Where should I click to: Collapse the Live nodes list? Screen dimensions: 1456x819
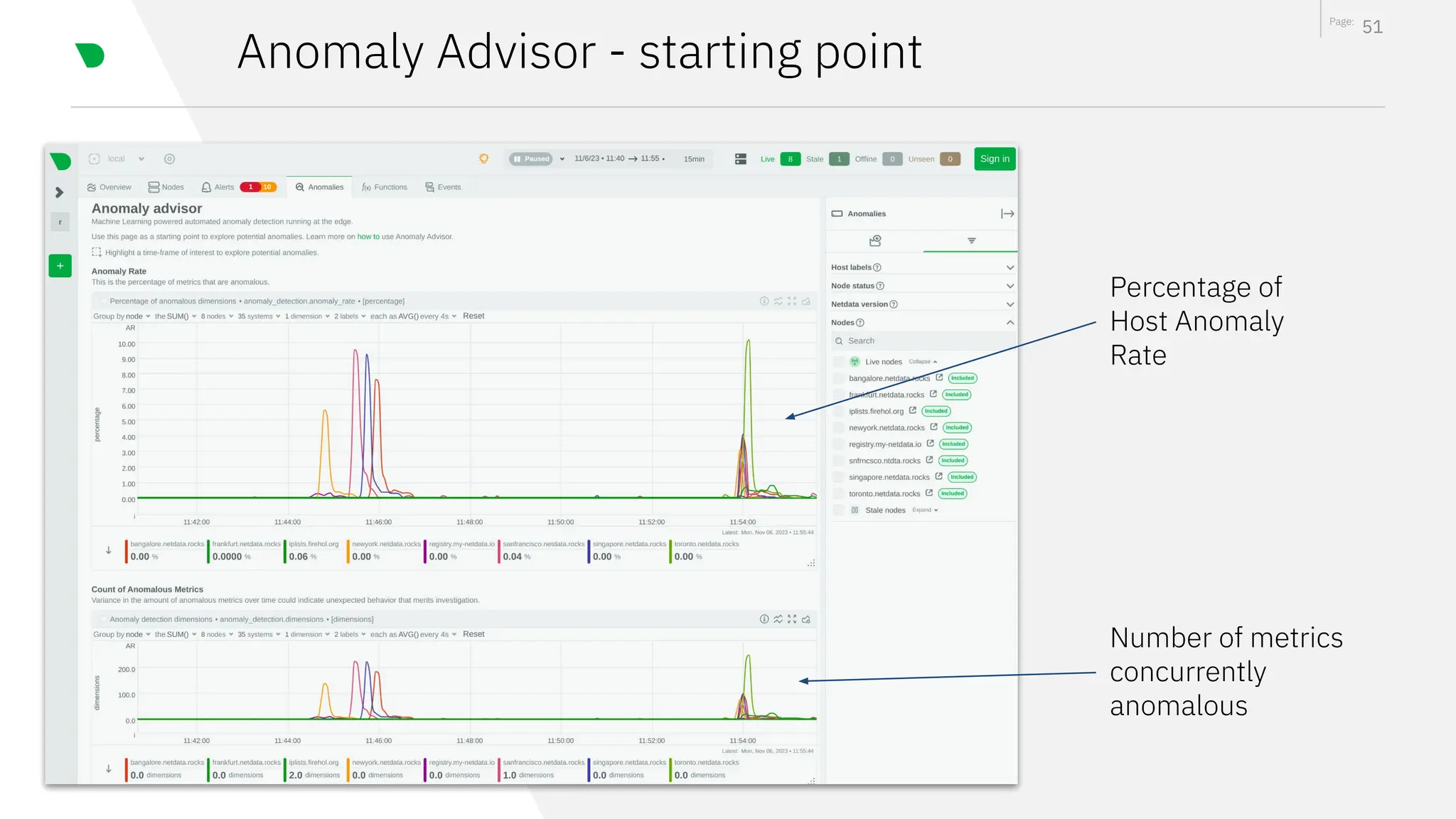[x=923, y=362]
